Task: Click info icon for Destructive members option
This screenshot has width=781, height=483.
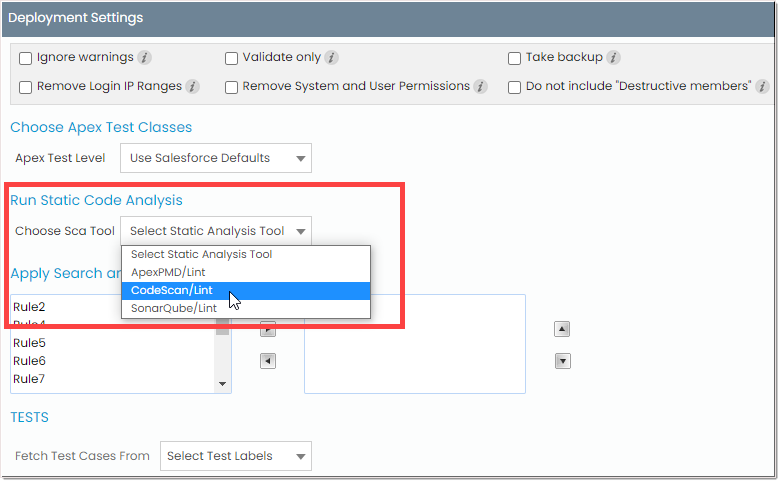Action: pos(762,87)
